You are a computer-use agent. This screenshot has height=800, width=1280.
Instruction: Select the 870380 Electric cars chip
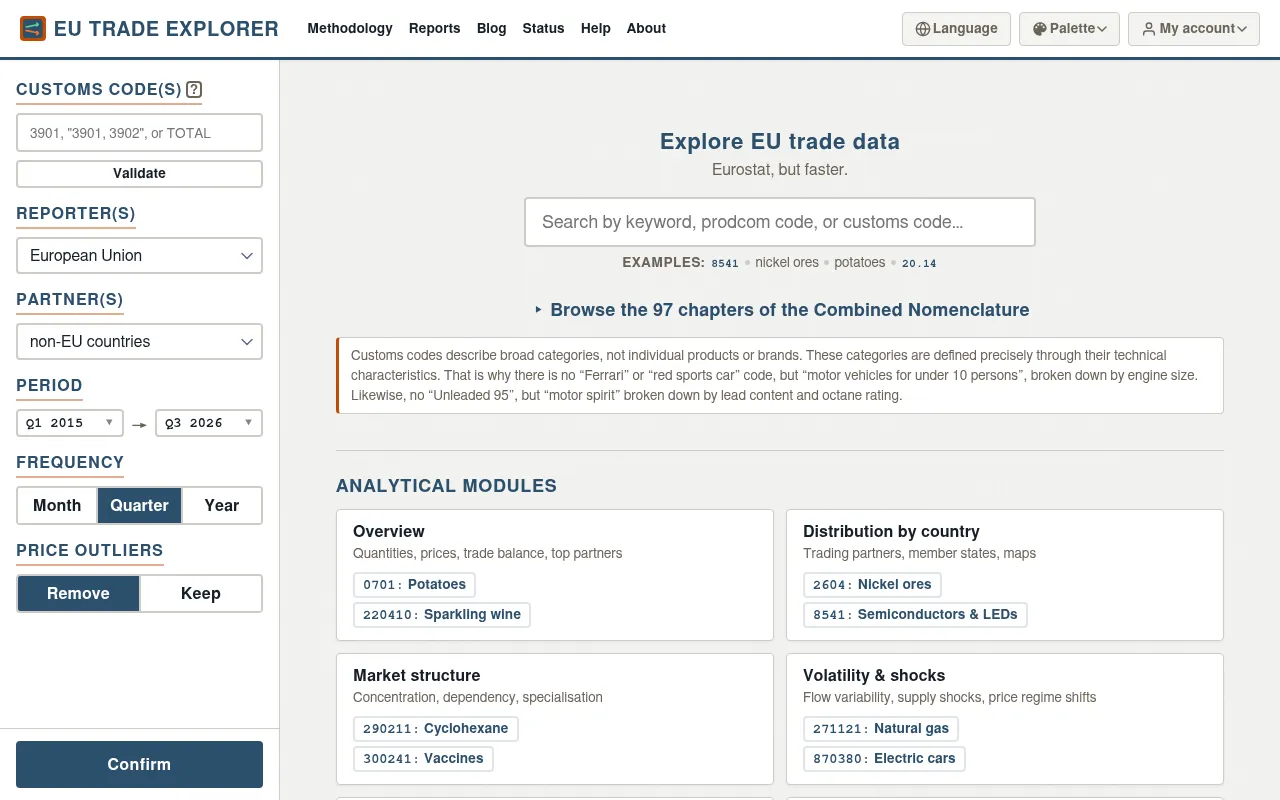pos(884,759)
